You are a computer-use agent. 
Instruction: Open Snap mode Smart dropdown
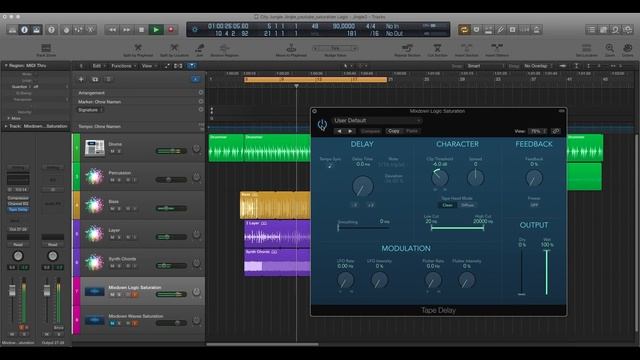coord(485,66)
